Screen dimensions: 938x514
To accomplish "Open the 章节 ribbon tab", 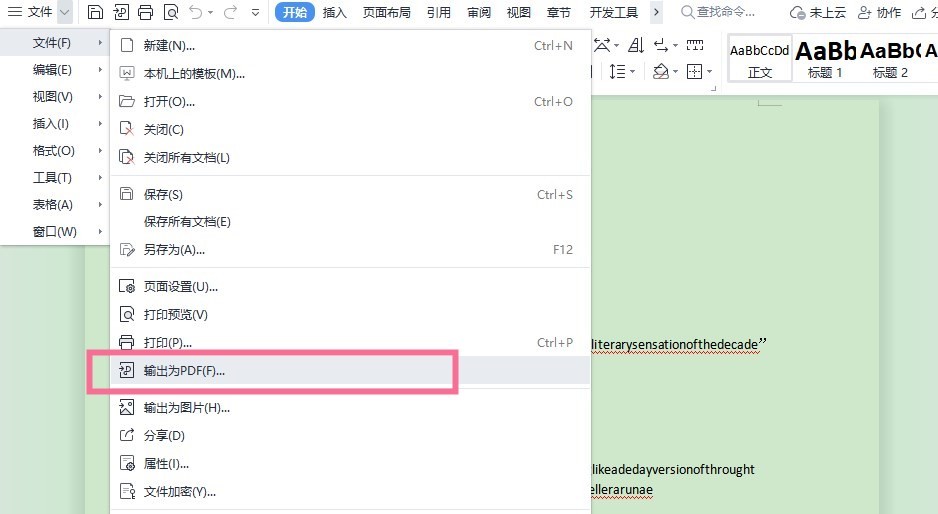I will tap(559, 12).
